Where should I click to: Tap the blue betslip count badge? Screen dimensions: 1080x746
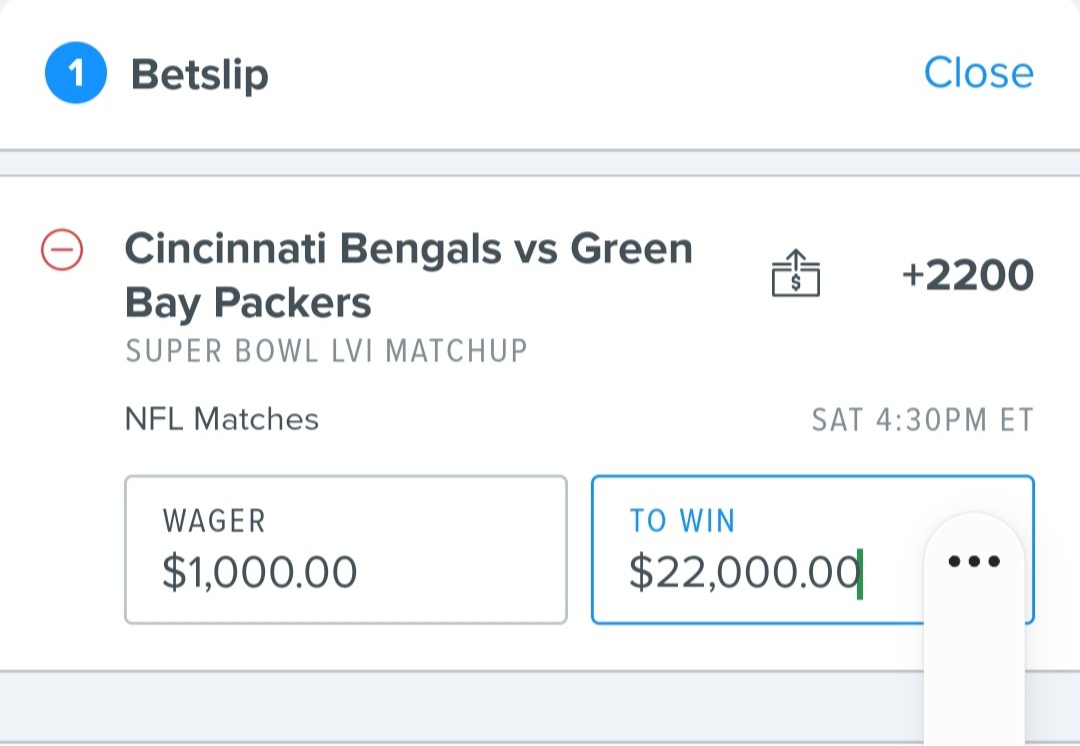tap(76, 73)
